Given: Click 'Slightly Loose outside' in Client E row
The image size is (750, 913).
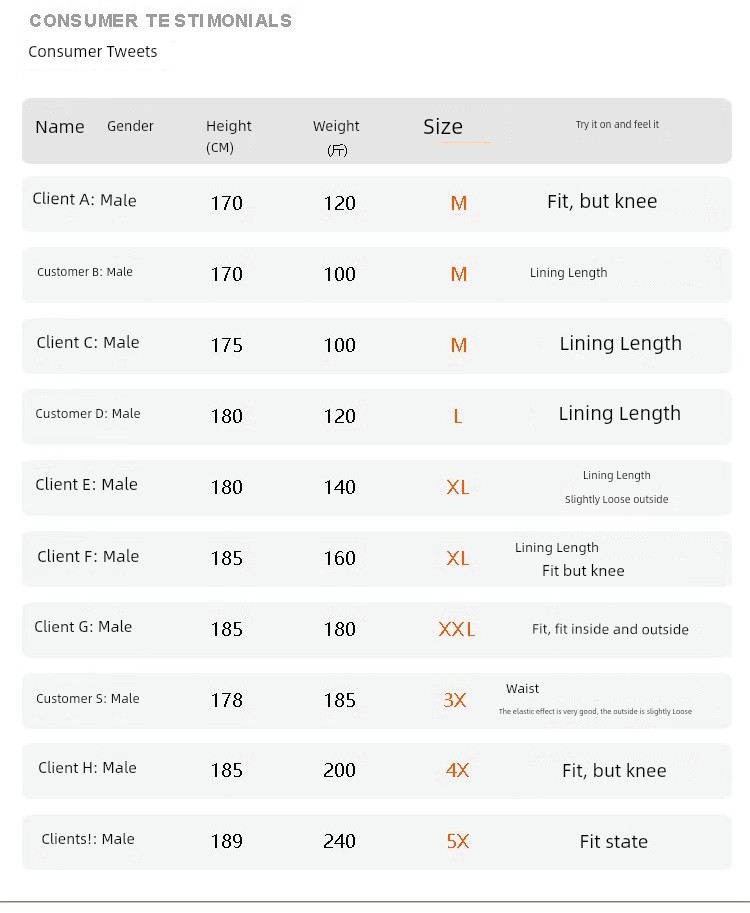Looking at the screenshot, I should (x=616, y=499).
